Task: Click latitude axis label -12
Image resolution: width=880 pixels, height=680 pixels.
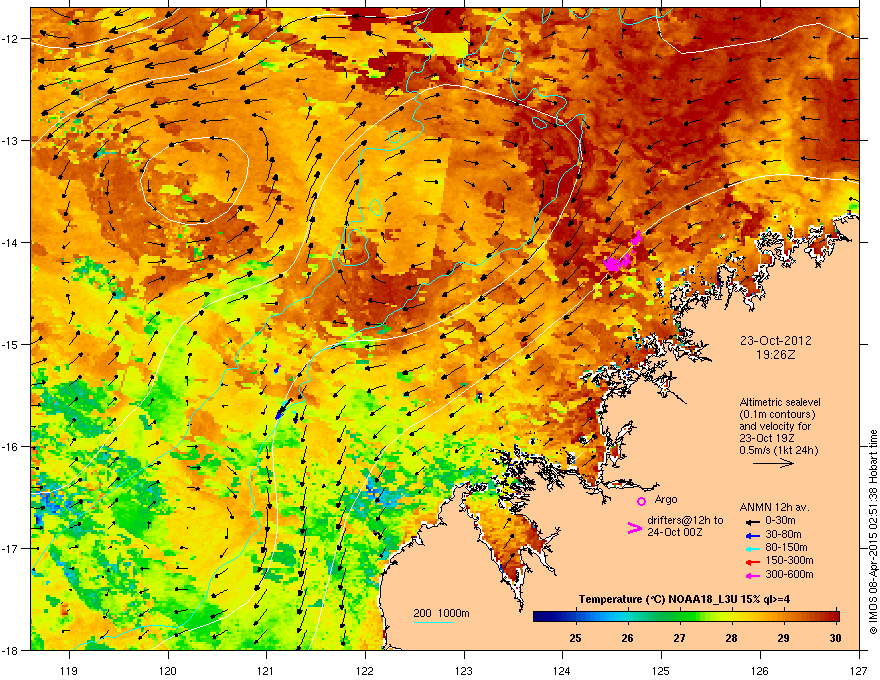Action: point(11,39)
